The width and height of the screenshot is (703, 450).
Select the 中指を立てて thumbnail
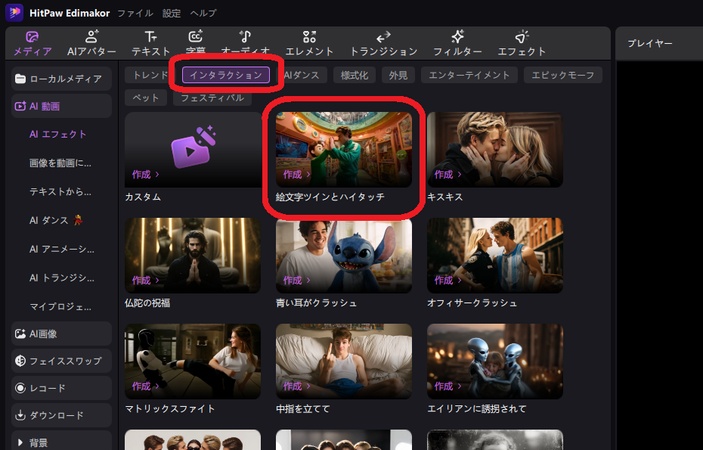point(344,361)
